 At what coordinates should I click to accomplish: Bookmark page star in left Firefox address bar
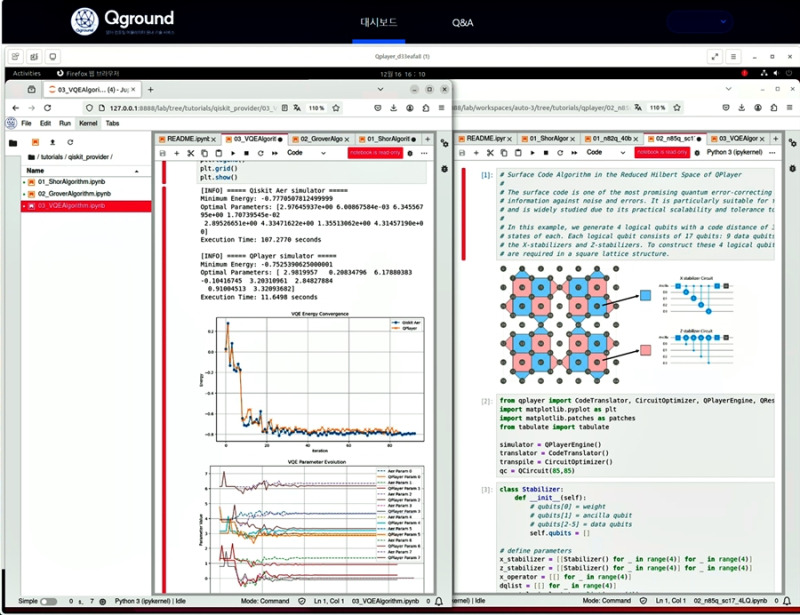pos(336,108)
